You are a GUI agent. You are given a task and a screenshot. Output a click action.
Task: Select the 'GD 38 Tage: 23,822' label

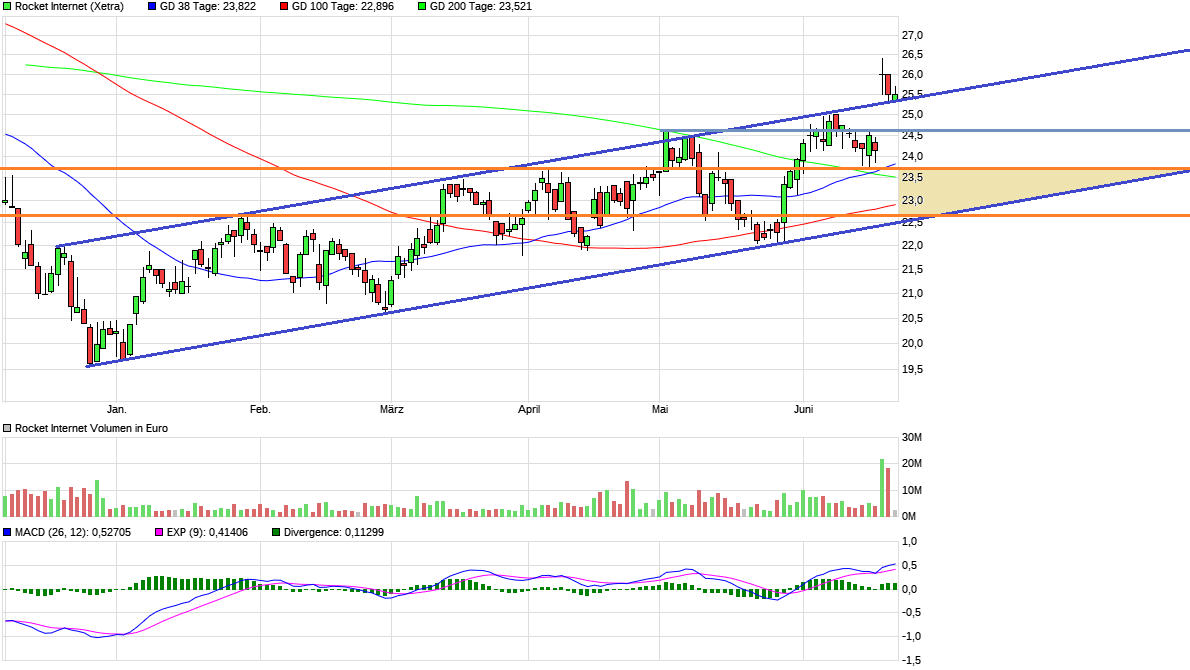[208, 6]
